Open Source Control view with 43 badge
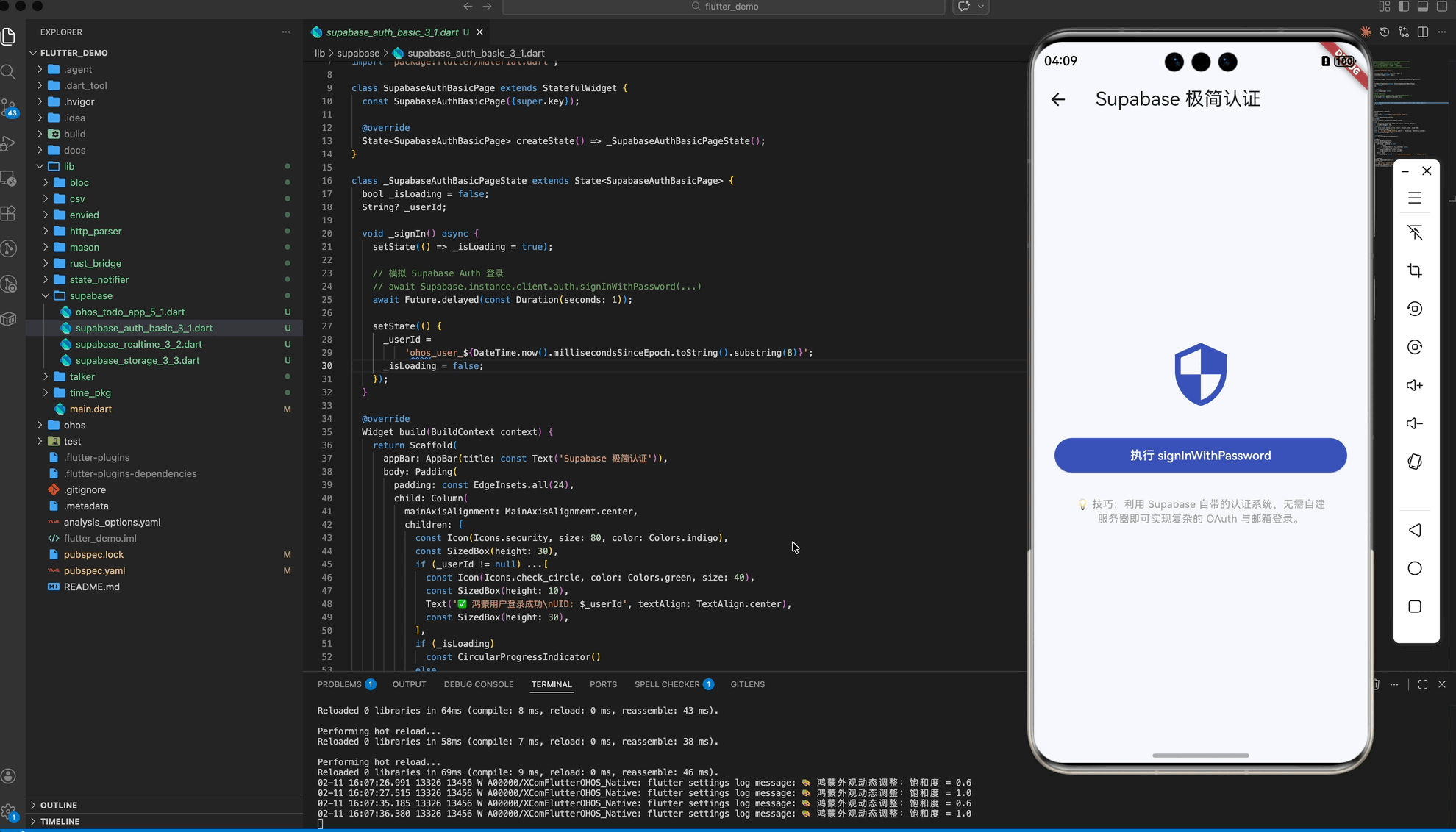 9,108
